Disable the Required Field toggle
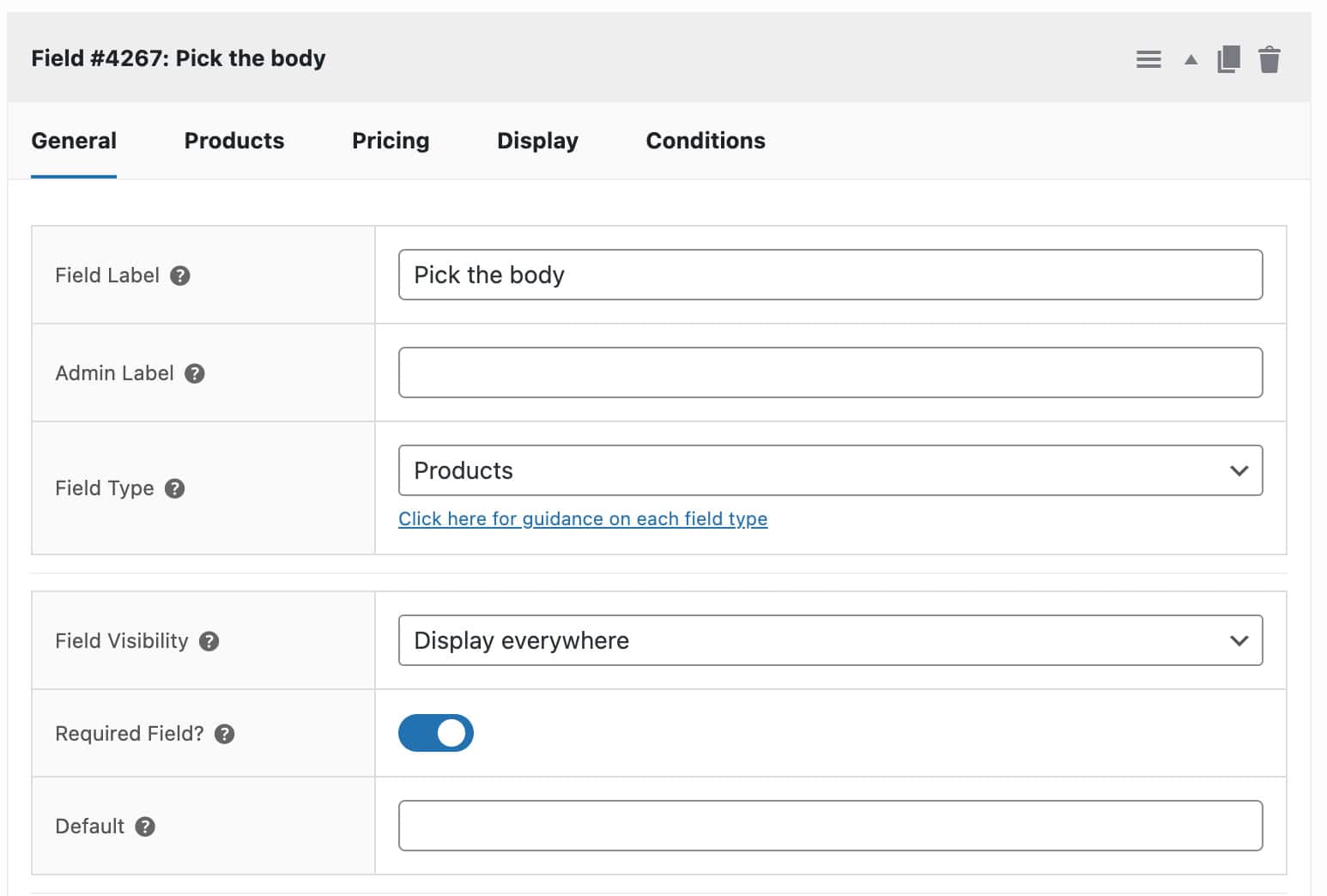 [436, 733]
